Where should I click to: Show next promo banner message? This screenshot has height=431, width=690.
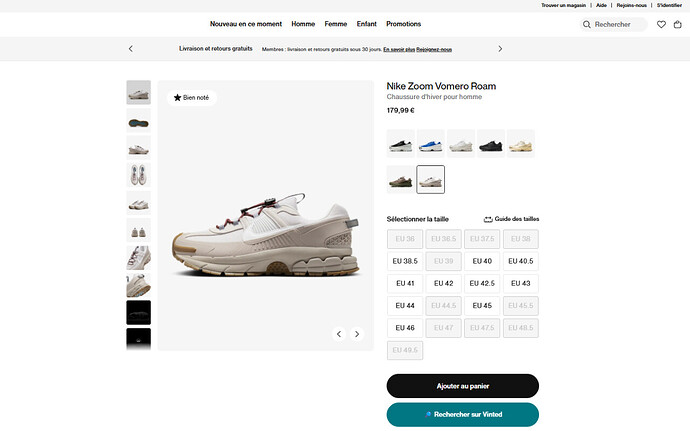[x=500, y=49]
